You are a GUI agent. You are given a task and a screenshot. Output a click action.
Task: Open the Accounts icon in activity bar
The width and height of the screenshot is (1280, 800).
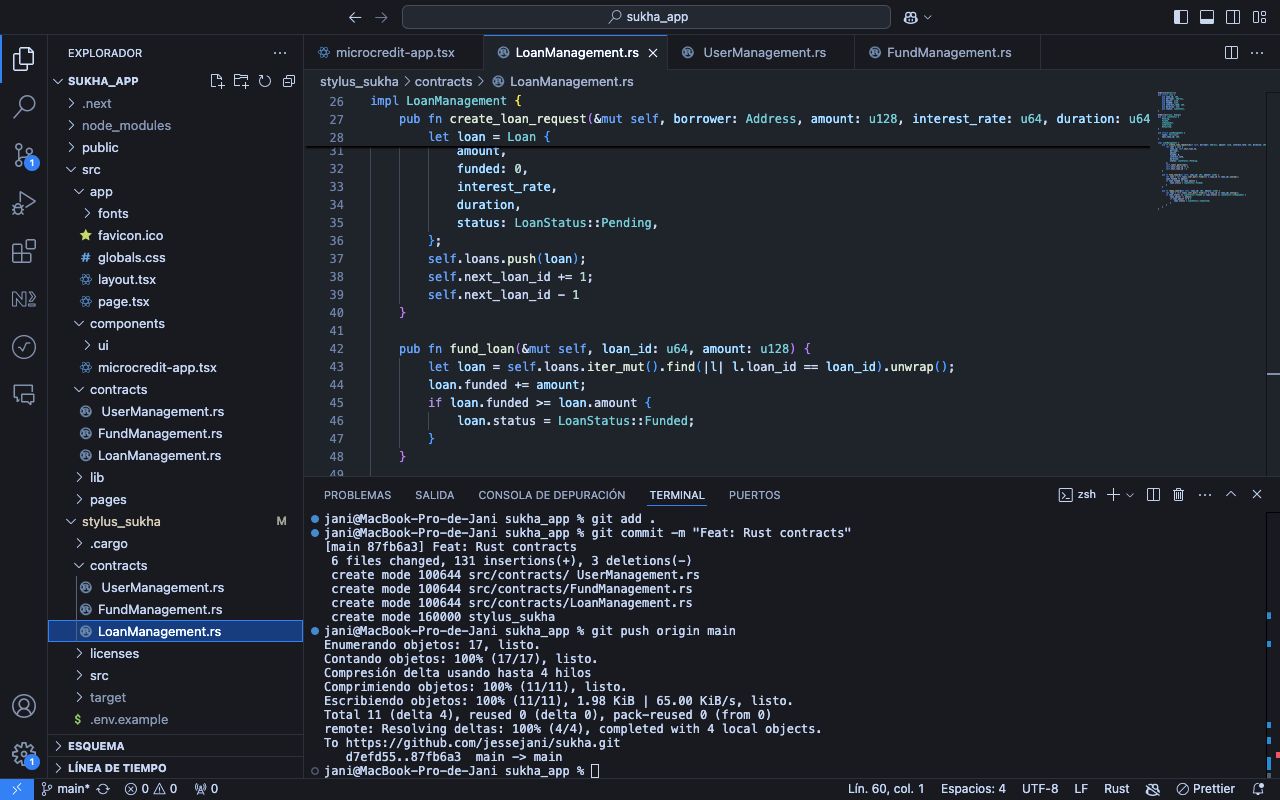24,705
